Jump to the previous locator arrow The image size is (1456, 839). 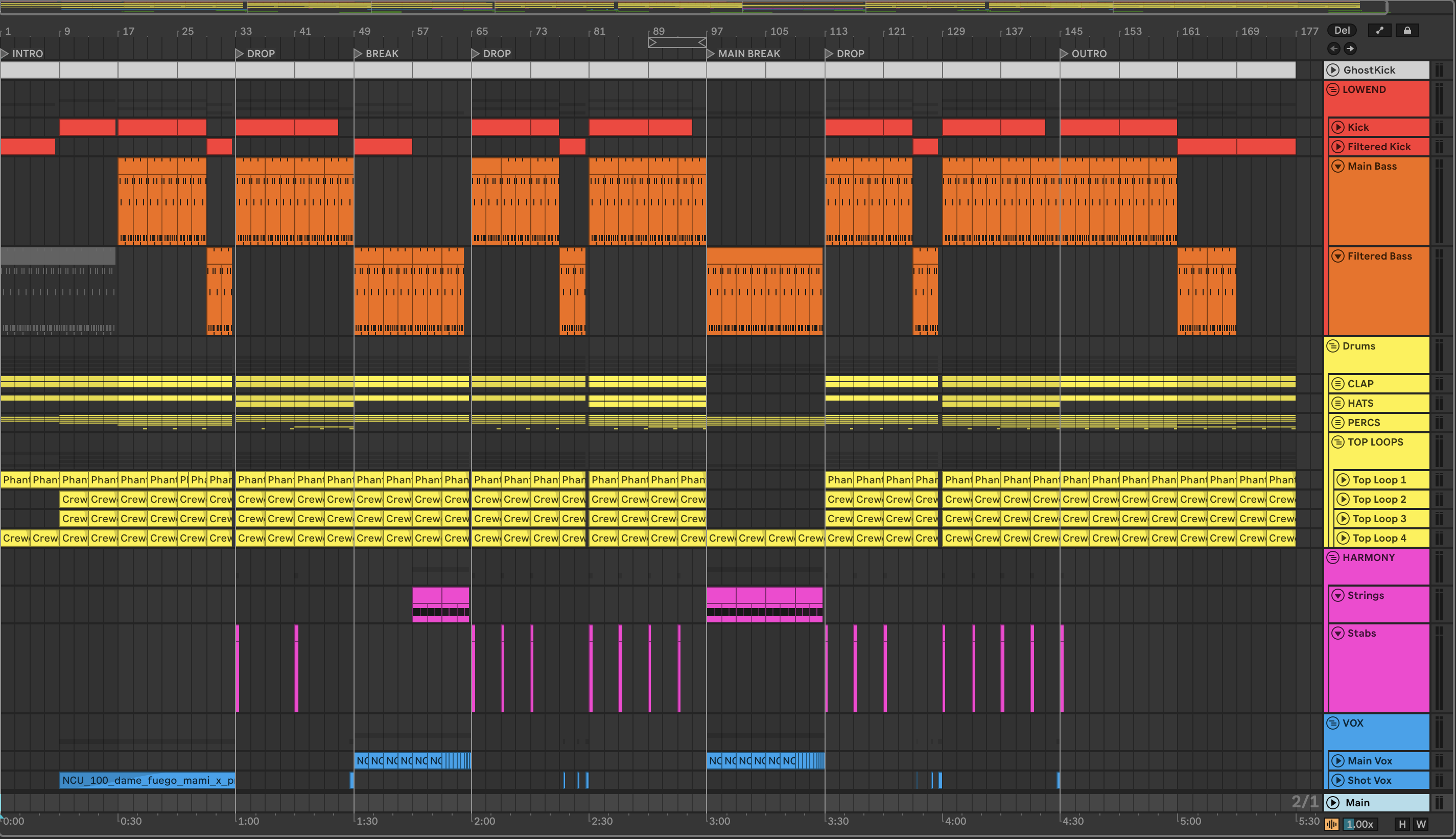click(1333, 49)
